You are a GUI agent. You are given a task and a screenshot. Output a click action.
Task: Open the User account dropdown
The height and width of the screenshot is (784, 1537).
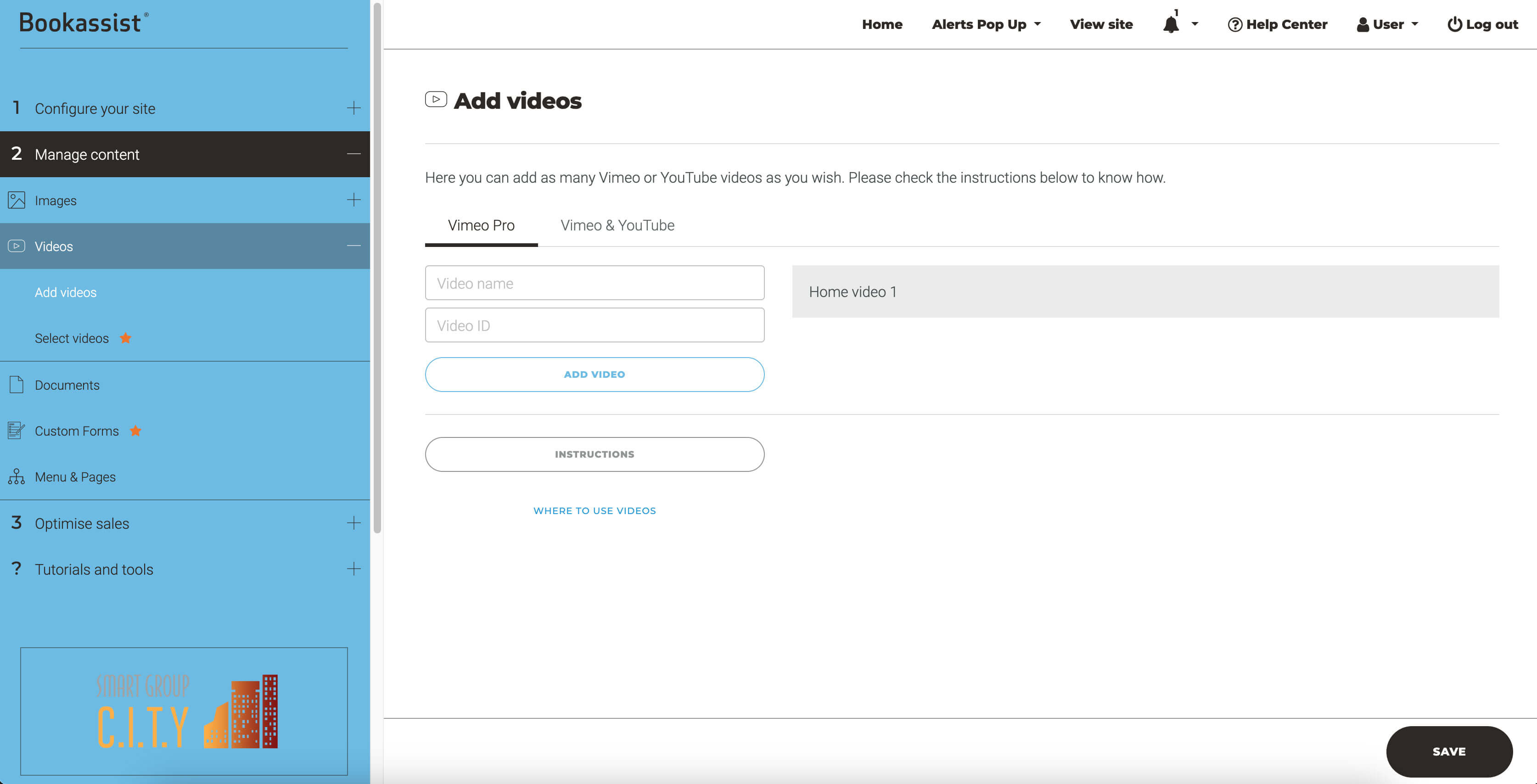pyautogui.click(x=1387, y=24)
